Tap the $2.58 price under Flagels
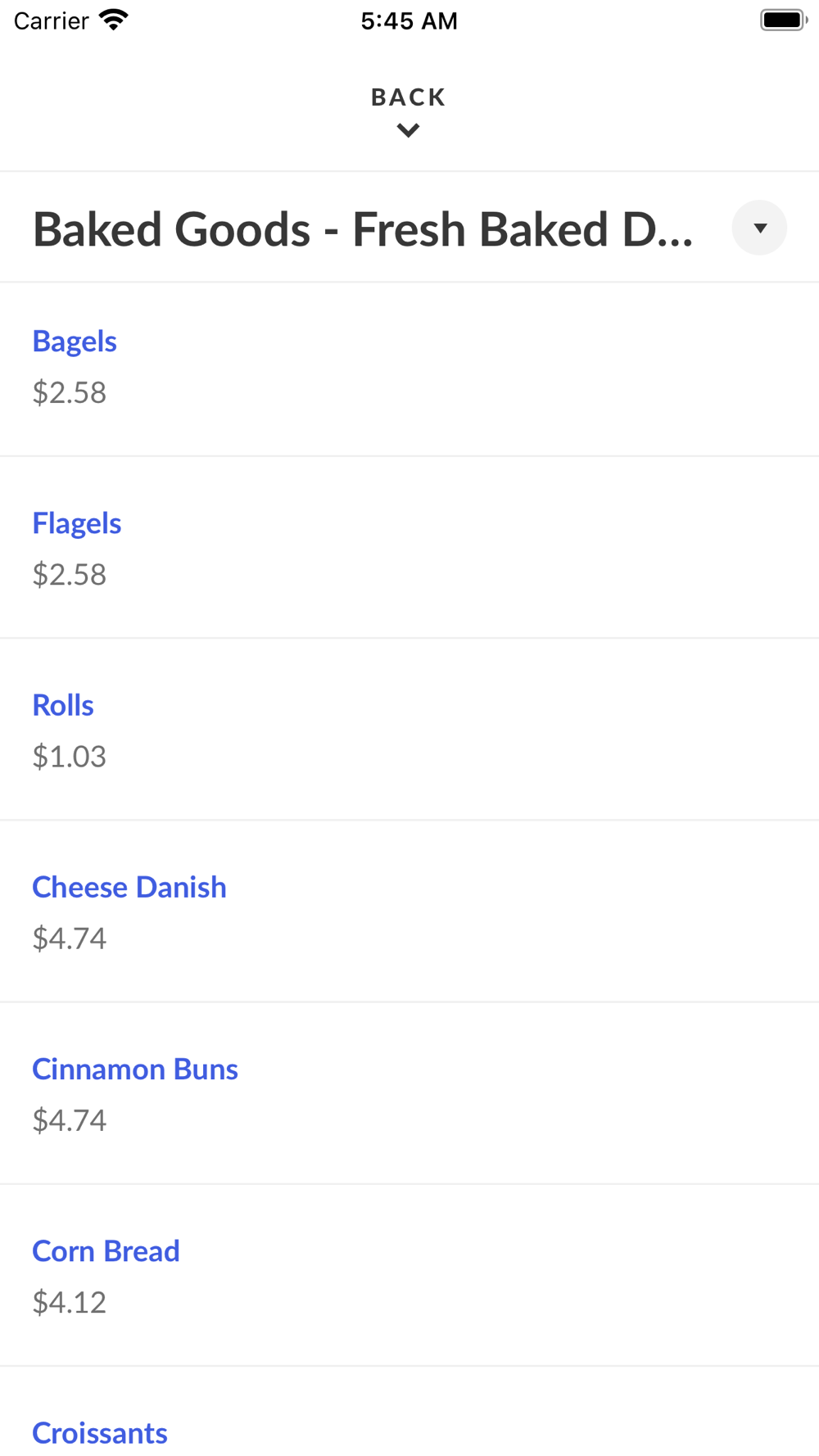 70,575
